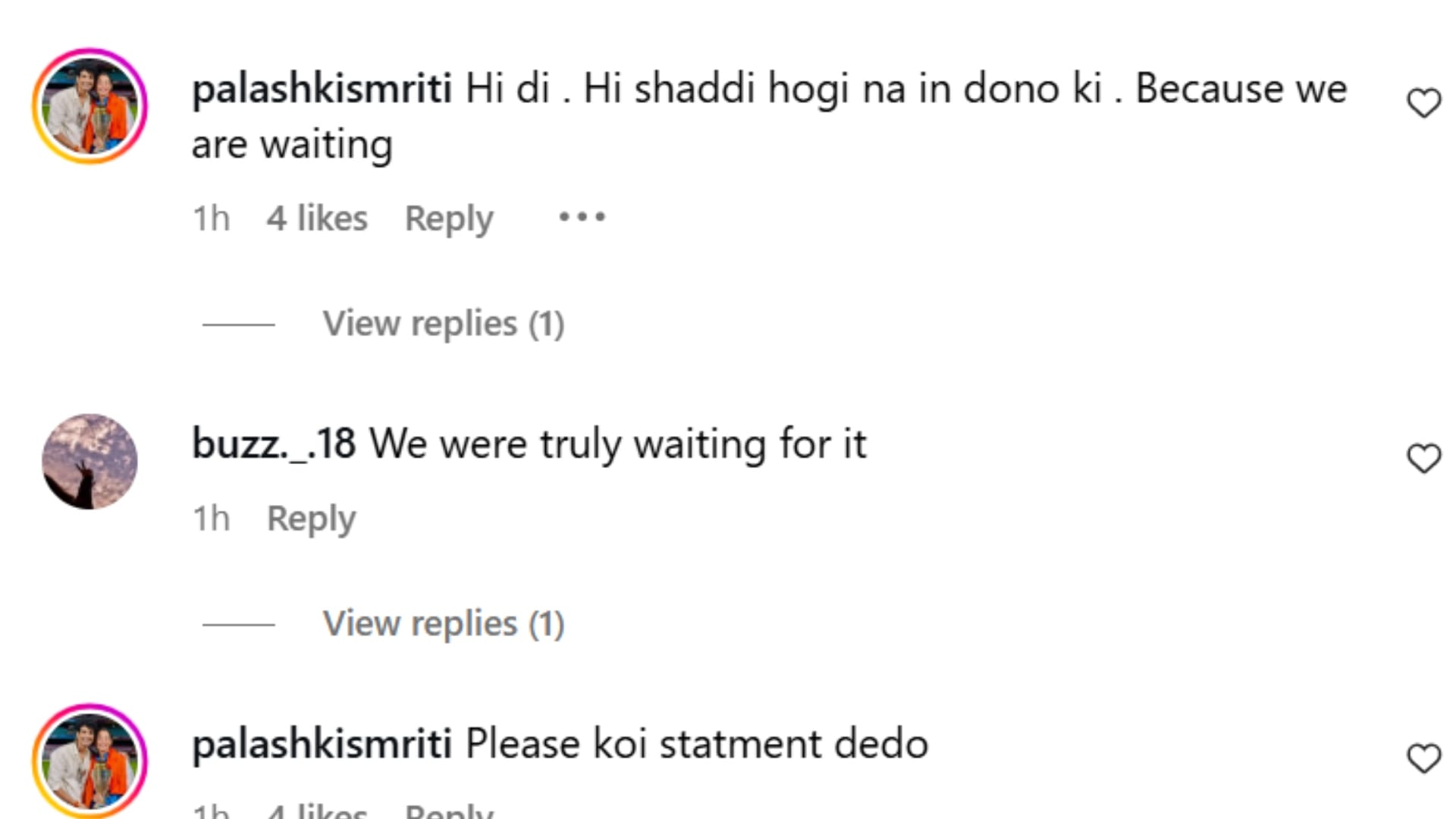This screenshot has width=1456, height=819.
Task: Open more options on the "Hi di" comment
Action: (582, 218)
